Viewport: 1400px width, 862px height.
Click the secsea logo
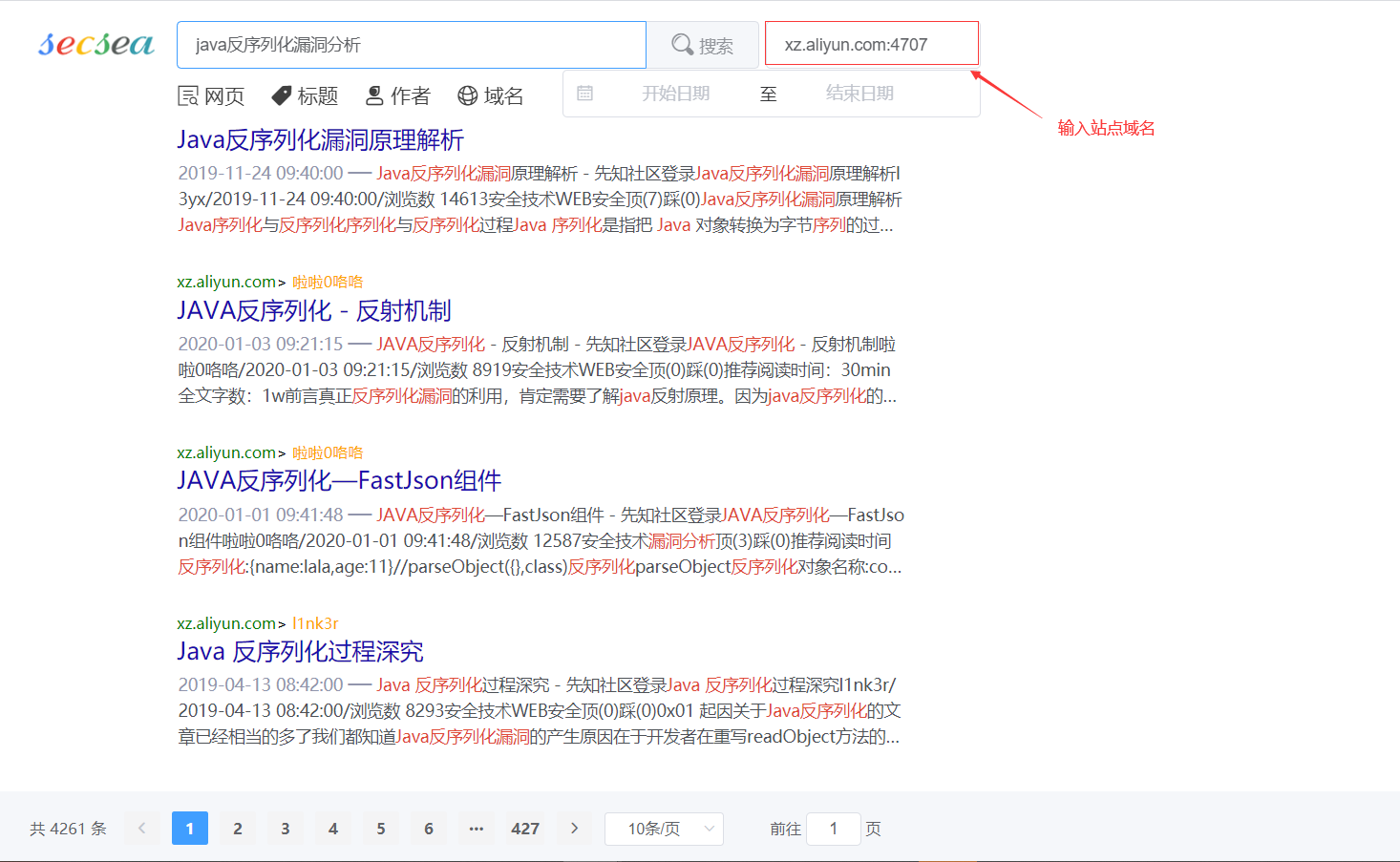coord(95,44)
